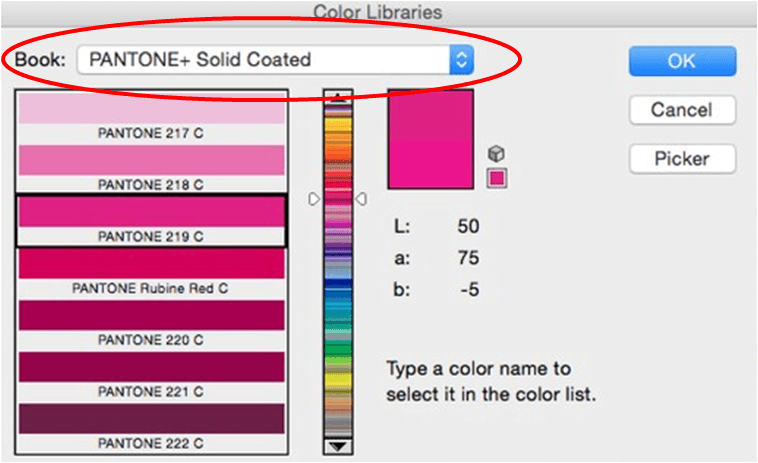758x463 pixels.
Task: Click the OK button
Action: (x=682, y=60)
